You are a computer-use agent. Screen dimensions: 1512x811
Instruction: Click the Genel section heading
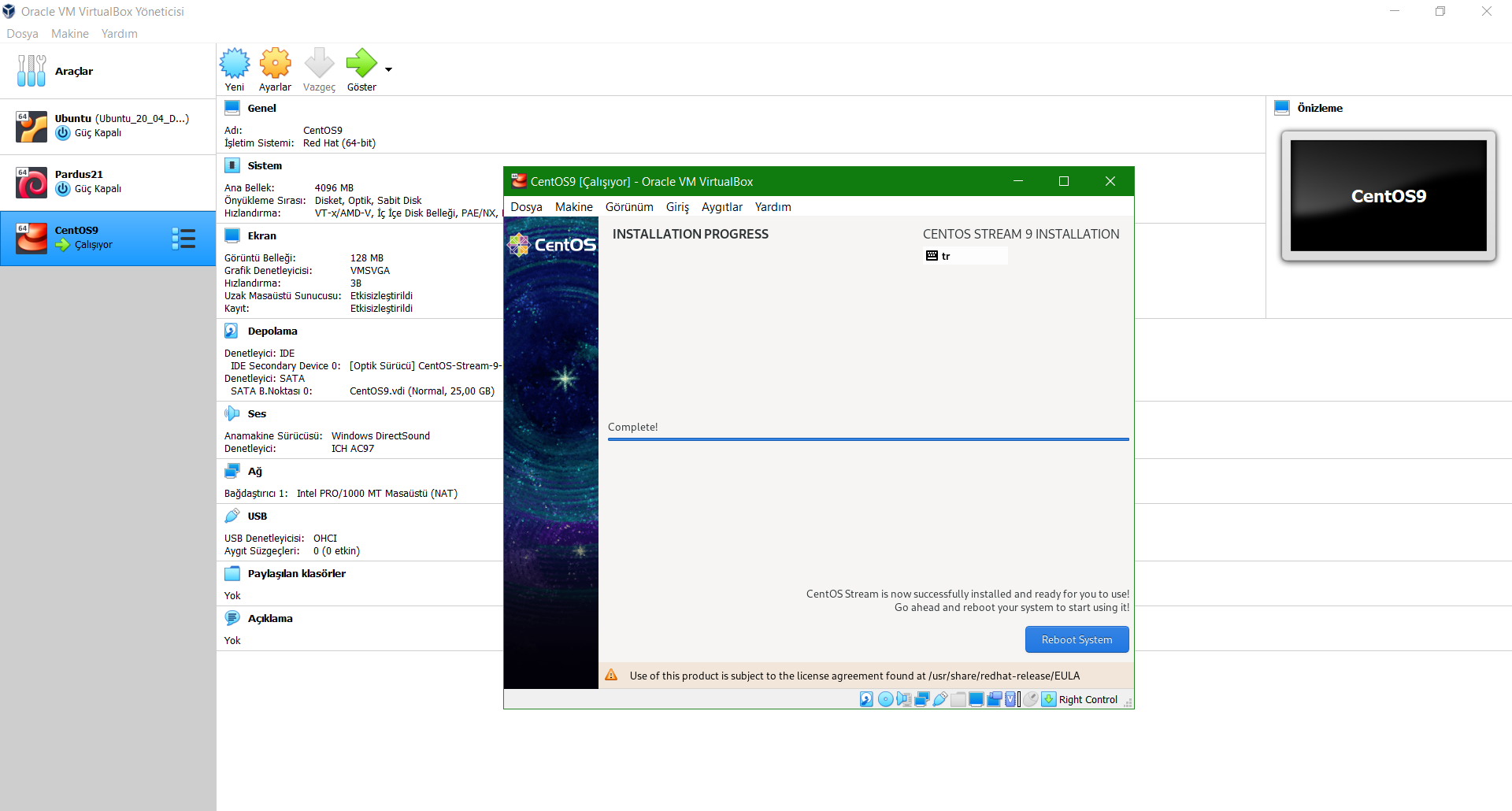261,108
